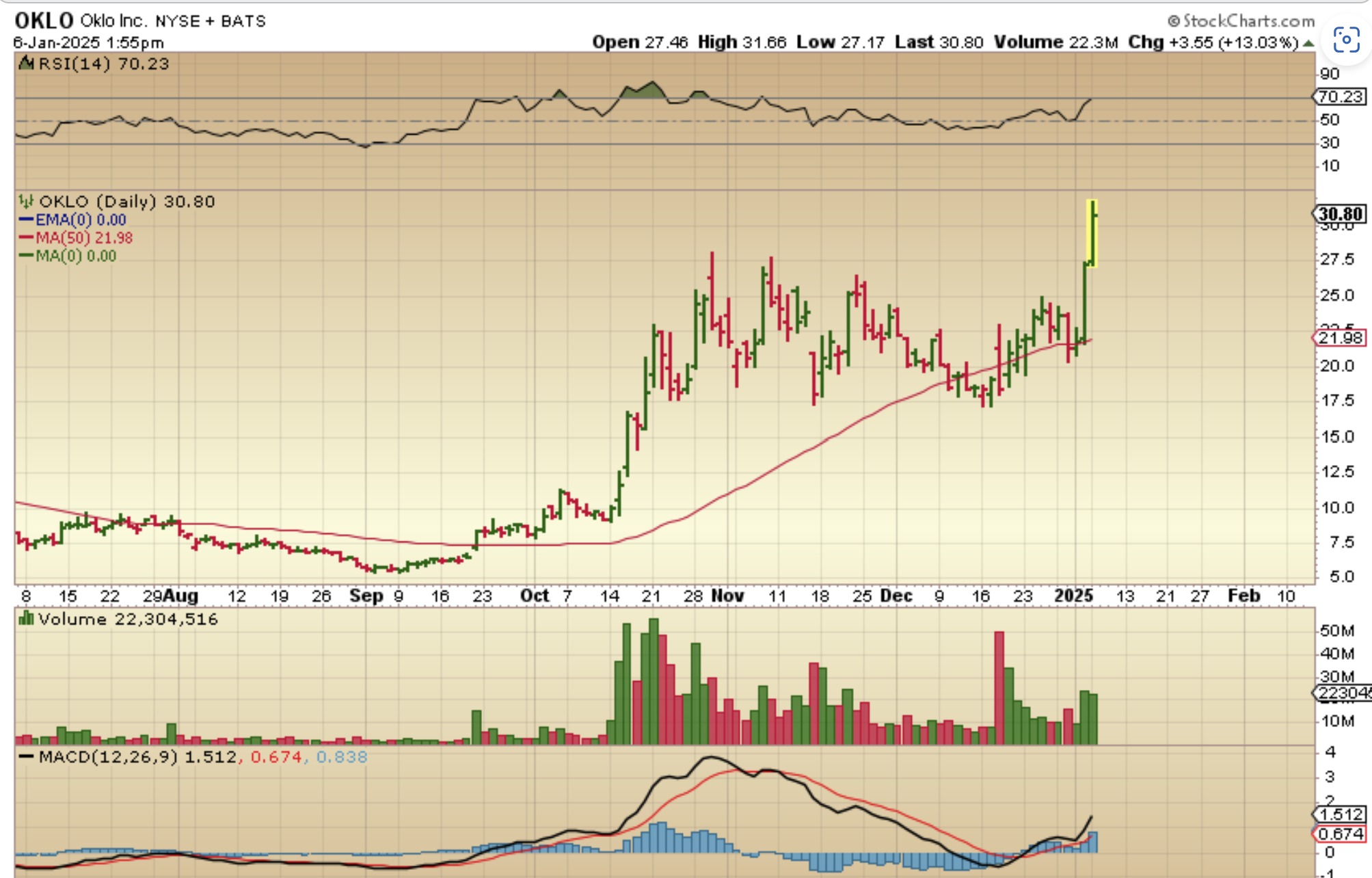Click the OKLO ticker symbol title

44,21
